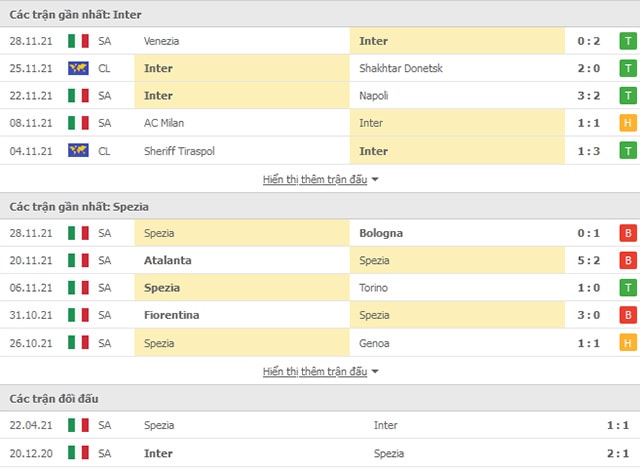
Task: Click the 0 : 1 score for Spezia–Bologna
Action: tap(589, 233)
